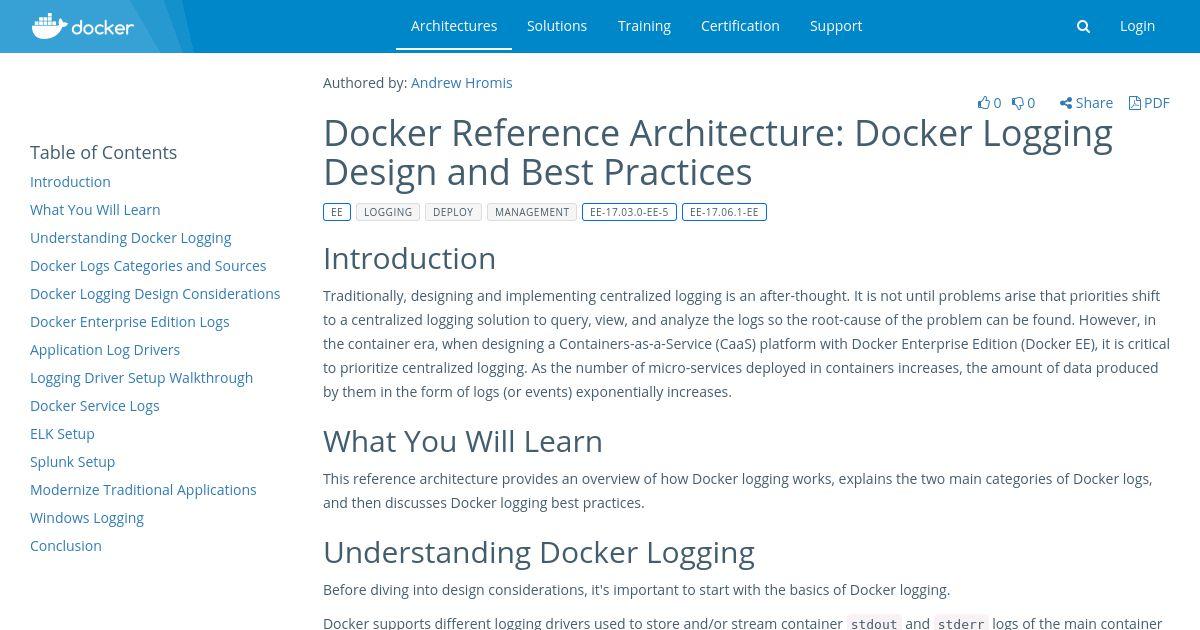Click the Share icon link
1200x630 pixels.
[x=1086, y=102]
